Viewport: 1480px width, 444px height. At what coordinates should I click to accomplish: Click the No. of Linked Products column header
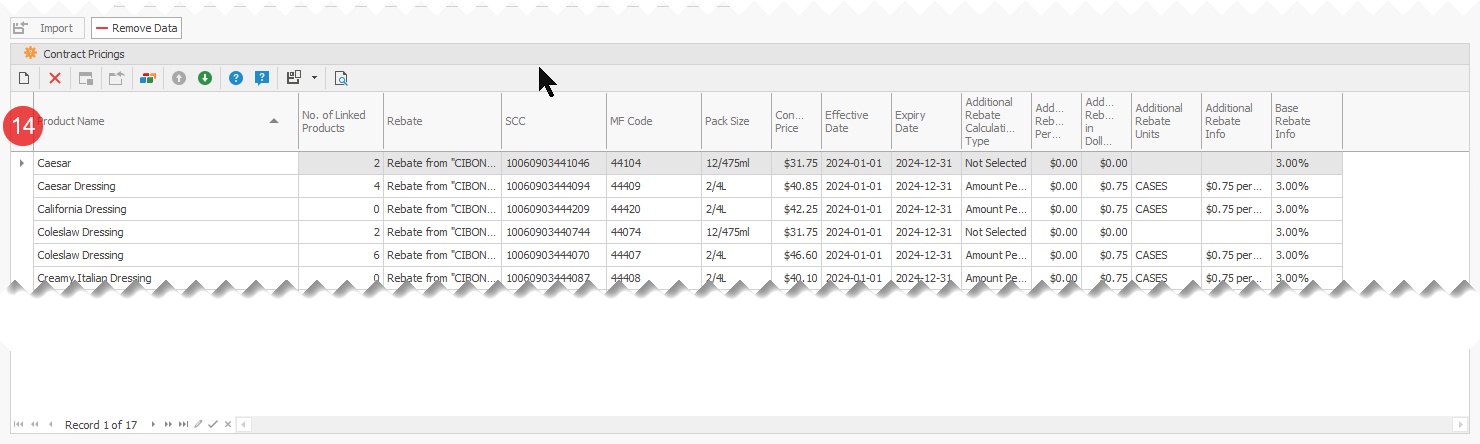(341, 121)
